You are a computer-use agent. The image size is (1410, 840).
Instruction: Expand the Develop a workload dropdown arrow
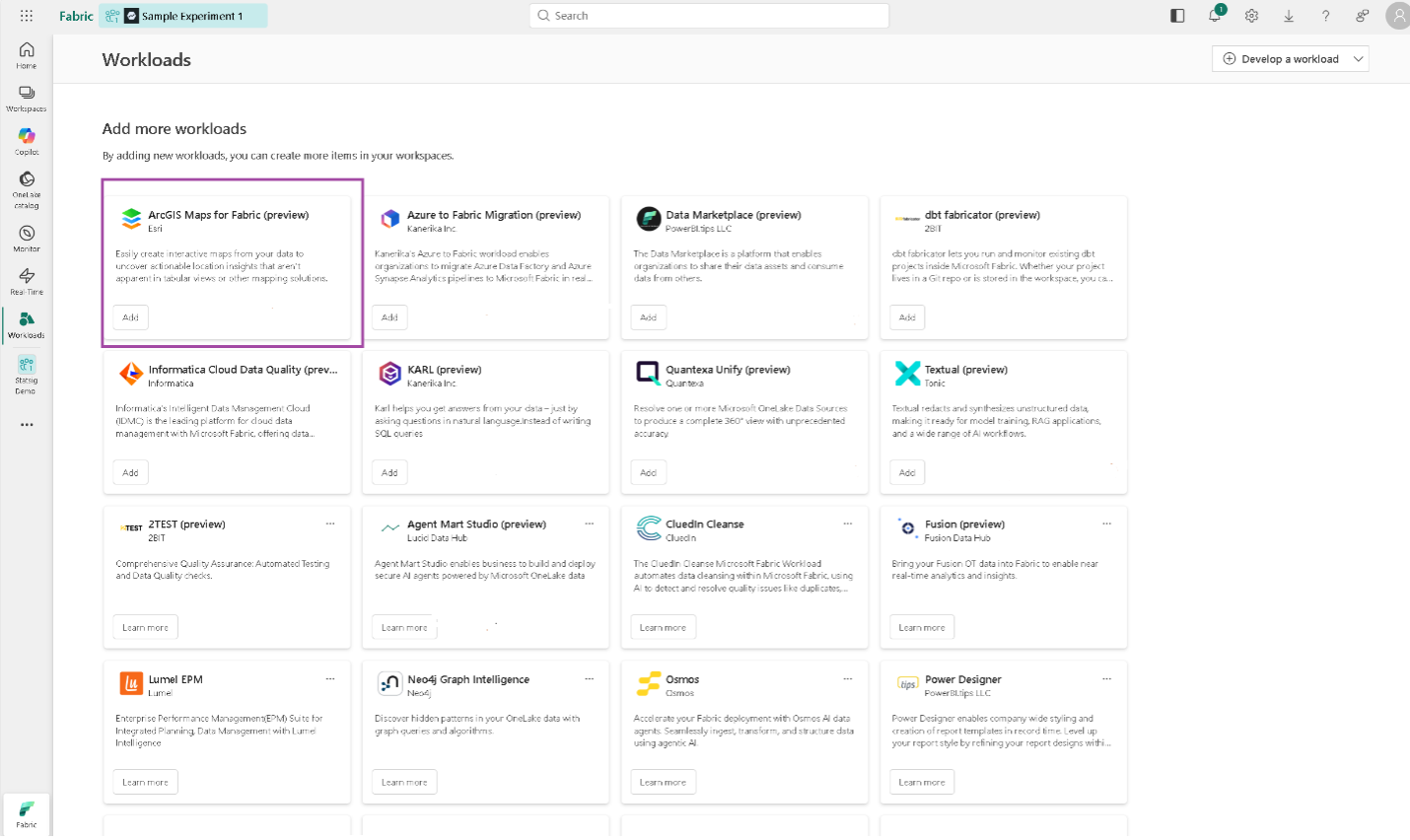click(x=1358, y=59)
